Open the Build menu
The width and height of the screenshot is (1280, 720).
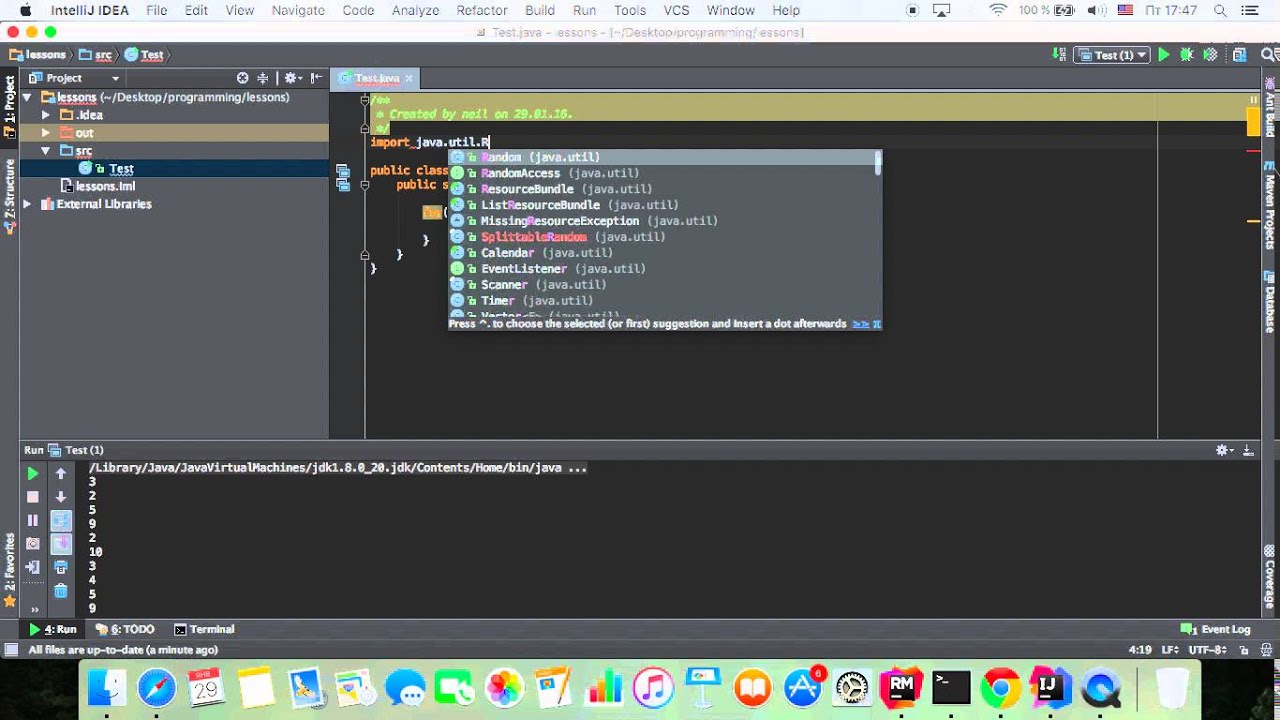click(540, 10)
